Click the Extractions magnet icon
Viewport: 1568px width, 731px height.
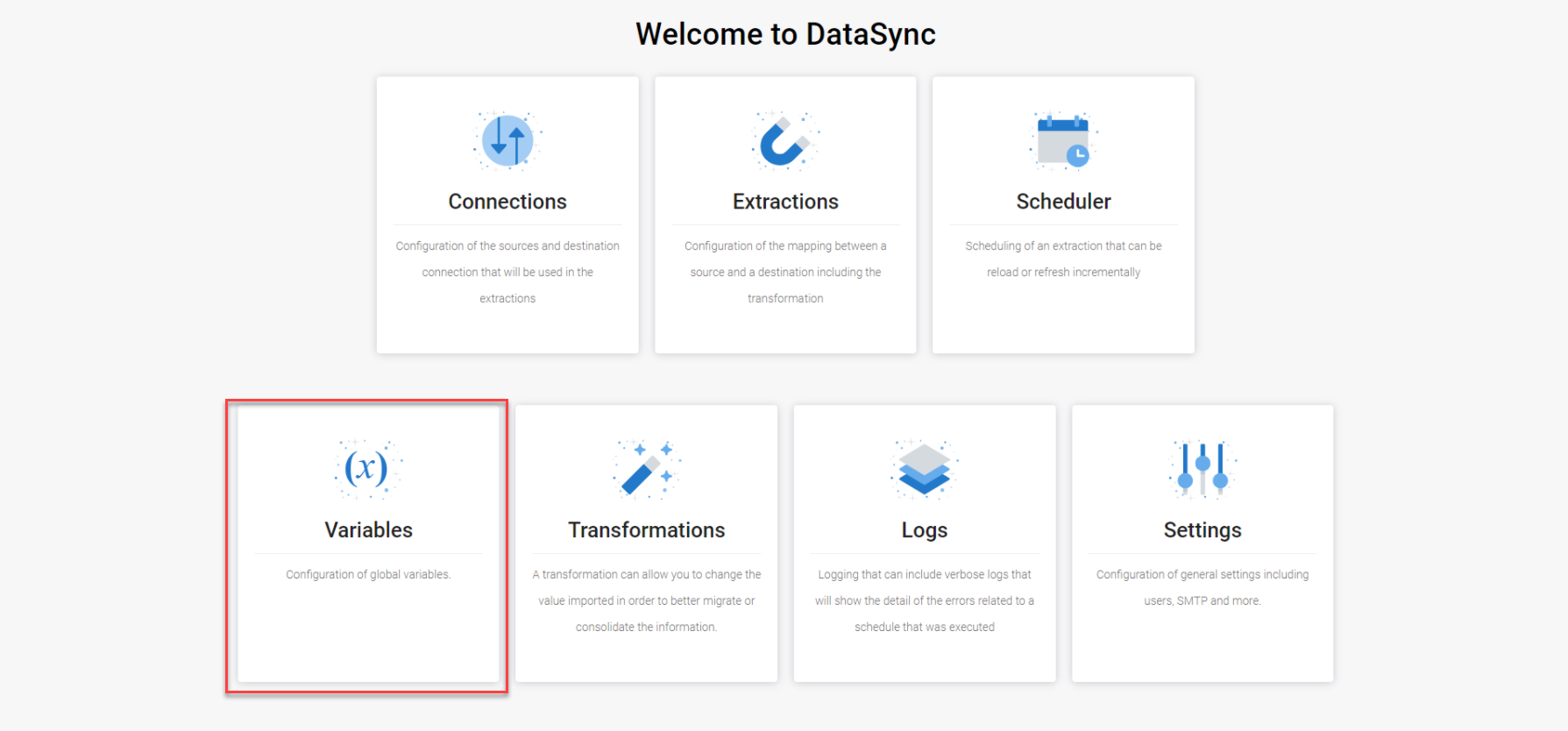784,140
